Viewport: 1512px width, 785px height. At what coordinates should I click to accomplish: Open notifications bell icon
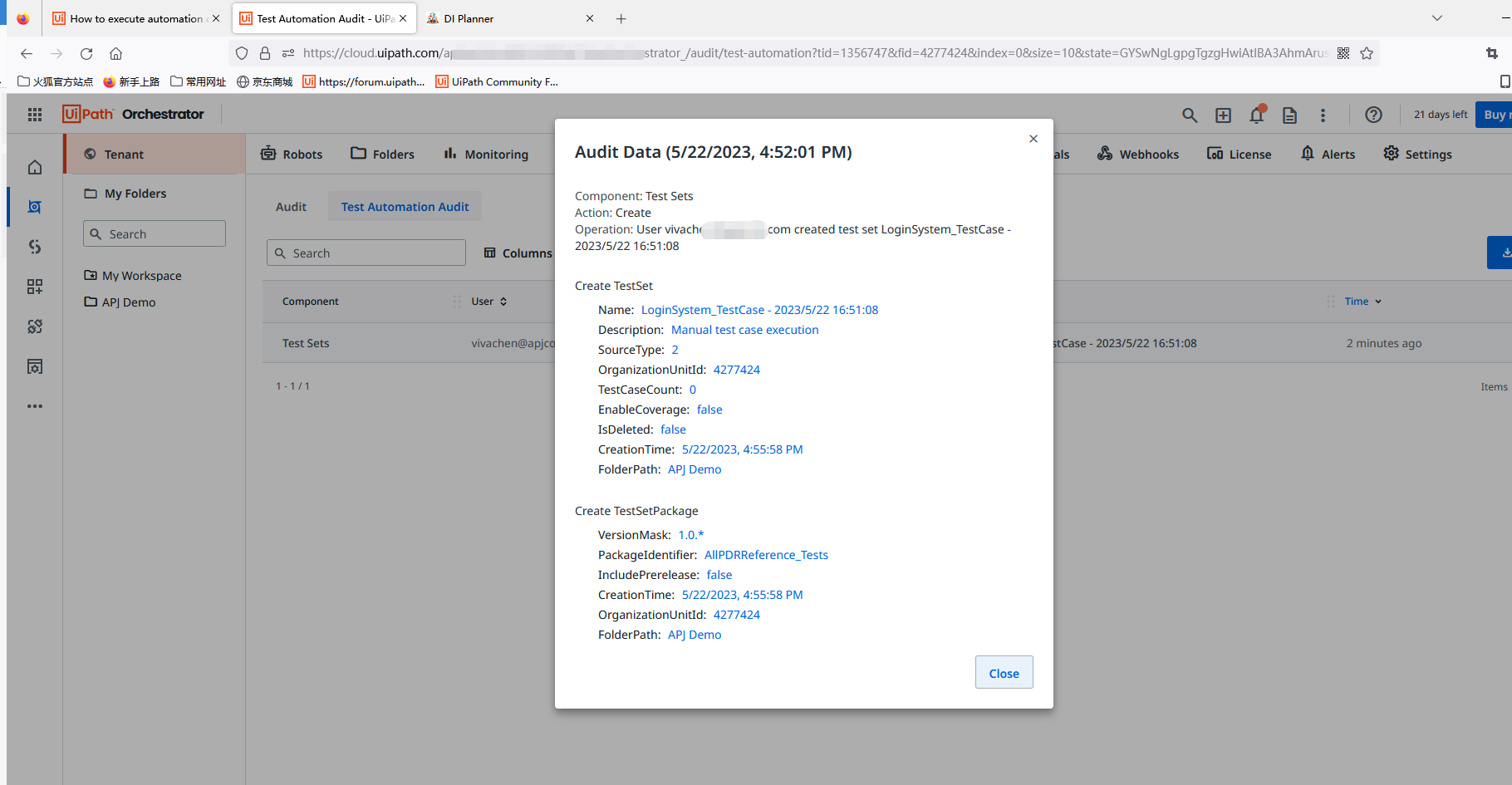tap(1257, 115)
